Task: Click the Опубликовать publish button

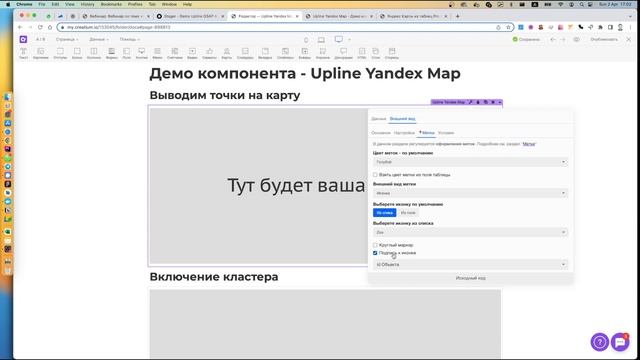Action: [604, 40]
